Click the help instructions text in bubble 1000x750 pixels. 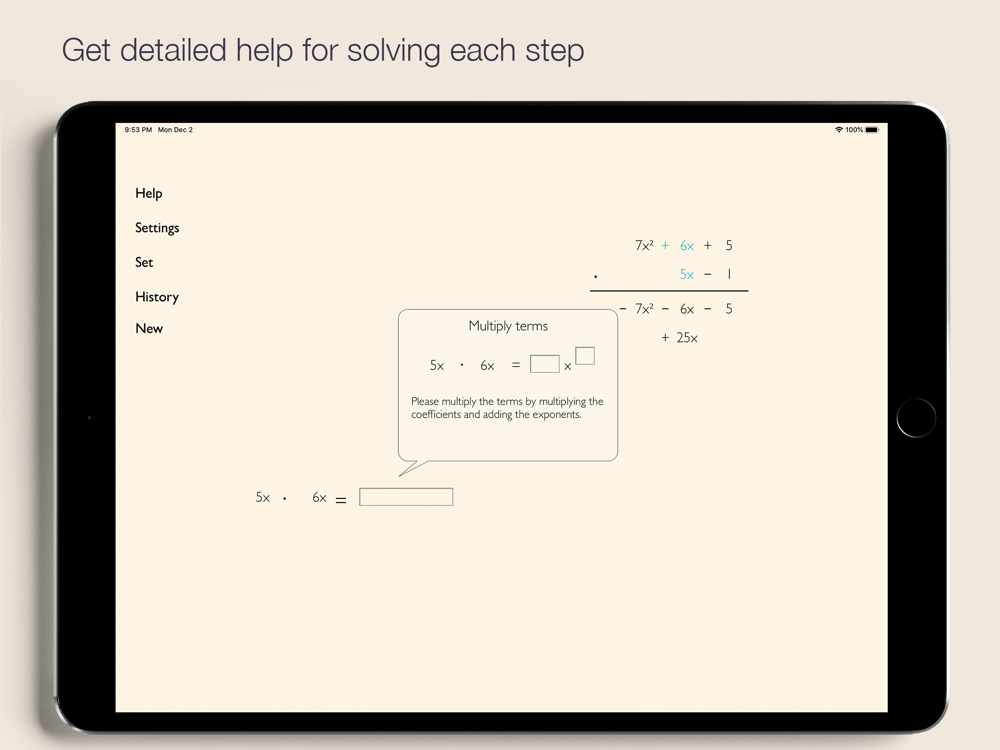pos(507,408)
